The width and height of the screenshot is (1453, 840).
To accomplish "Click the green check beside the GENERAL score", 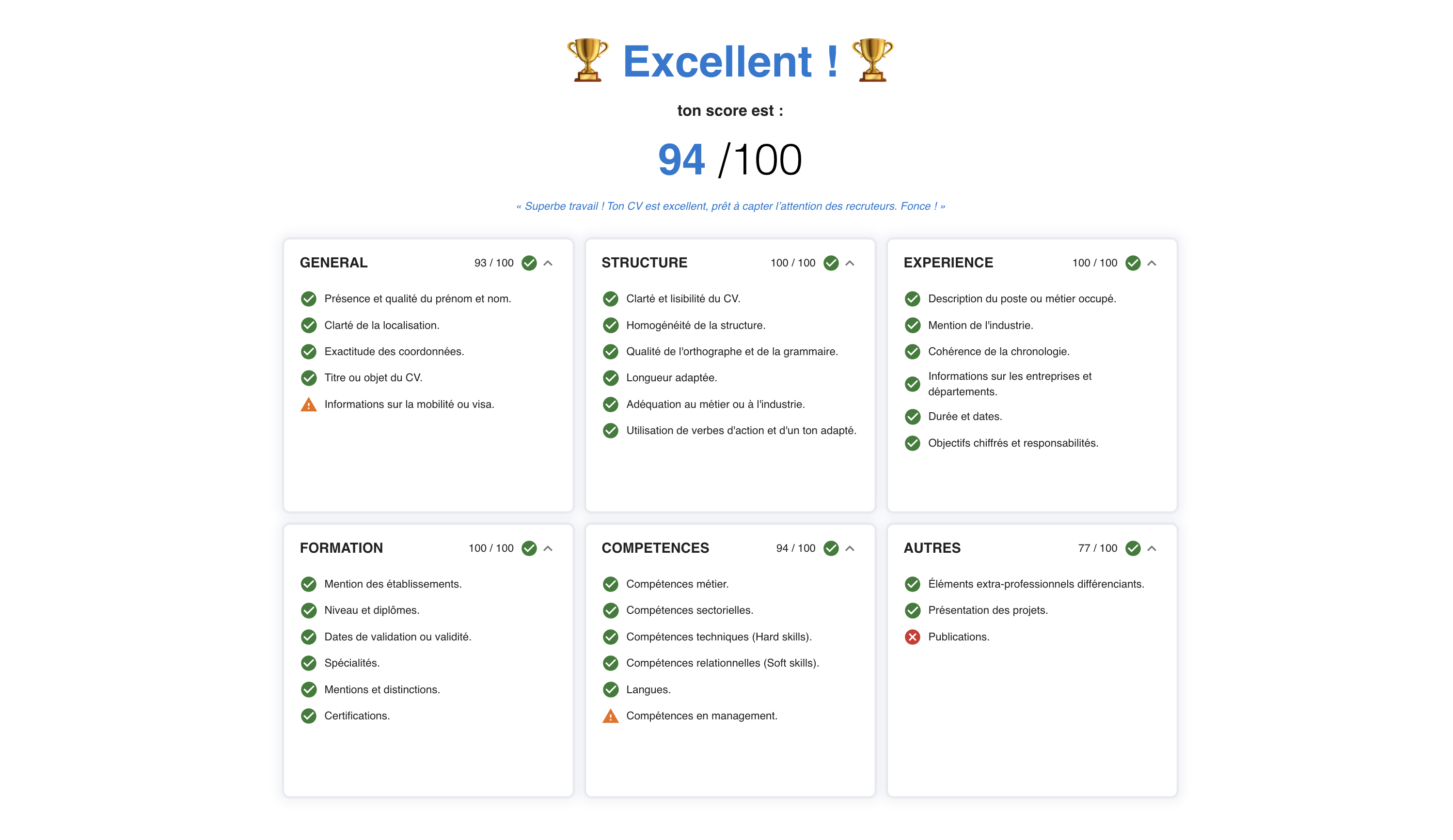I will point(530,263).
